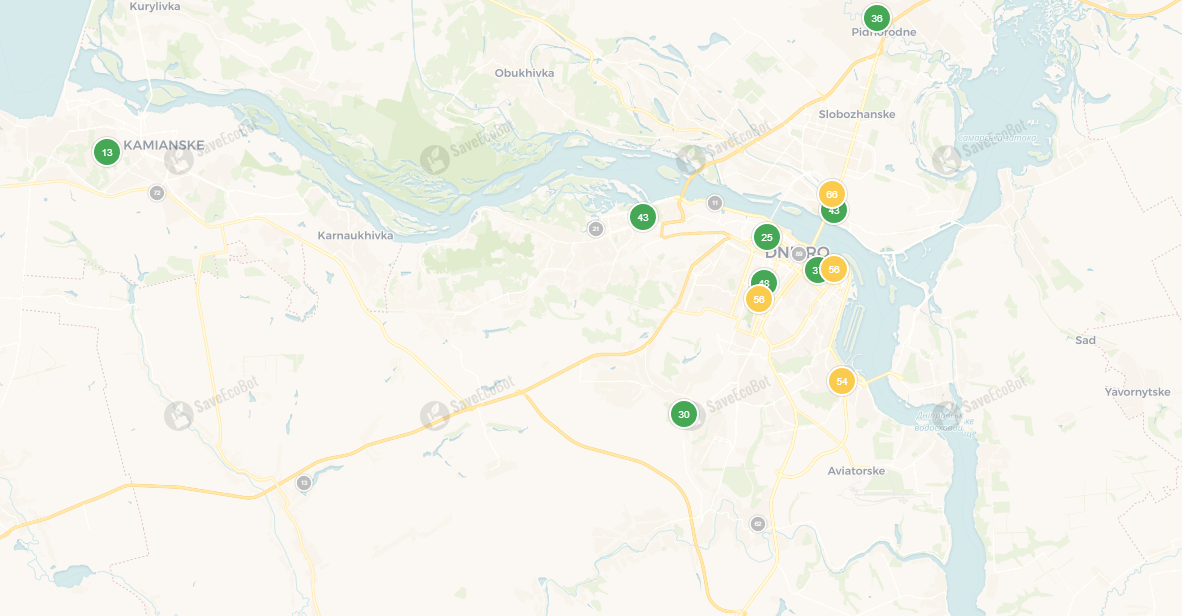The image size is (1182, 616).
Task: Click the gray road shield numbered 72
Action: tap(157, 192)
